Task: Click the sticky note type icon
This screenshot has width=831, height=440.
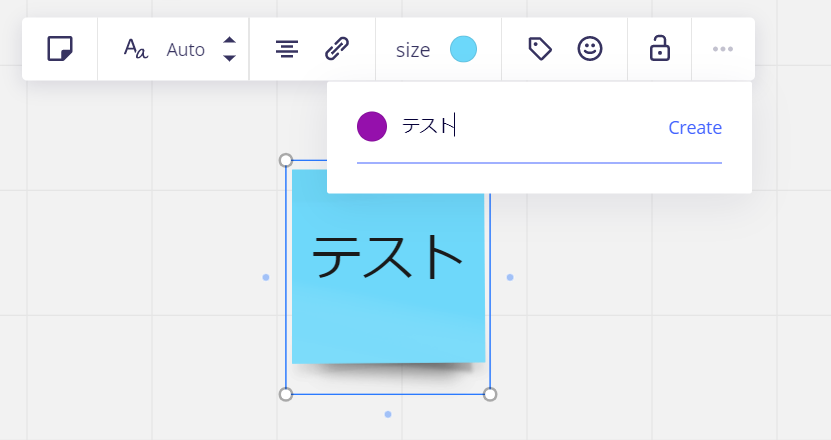Action: (60, 49)
